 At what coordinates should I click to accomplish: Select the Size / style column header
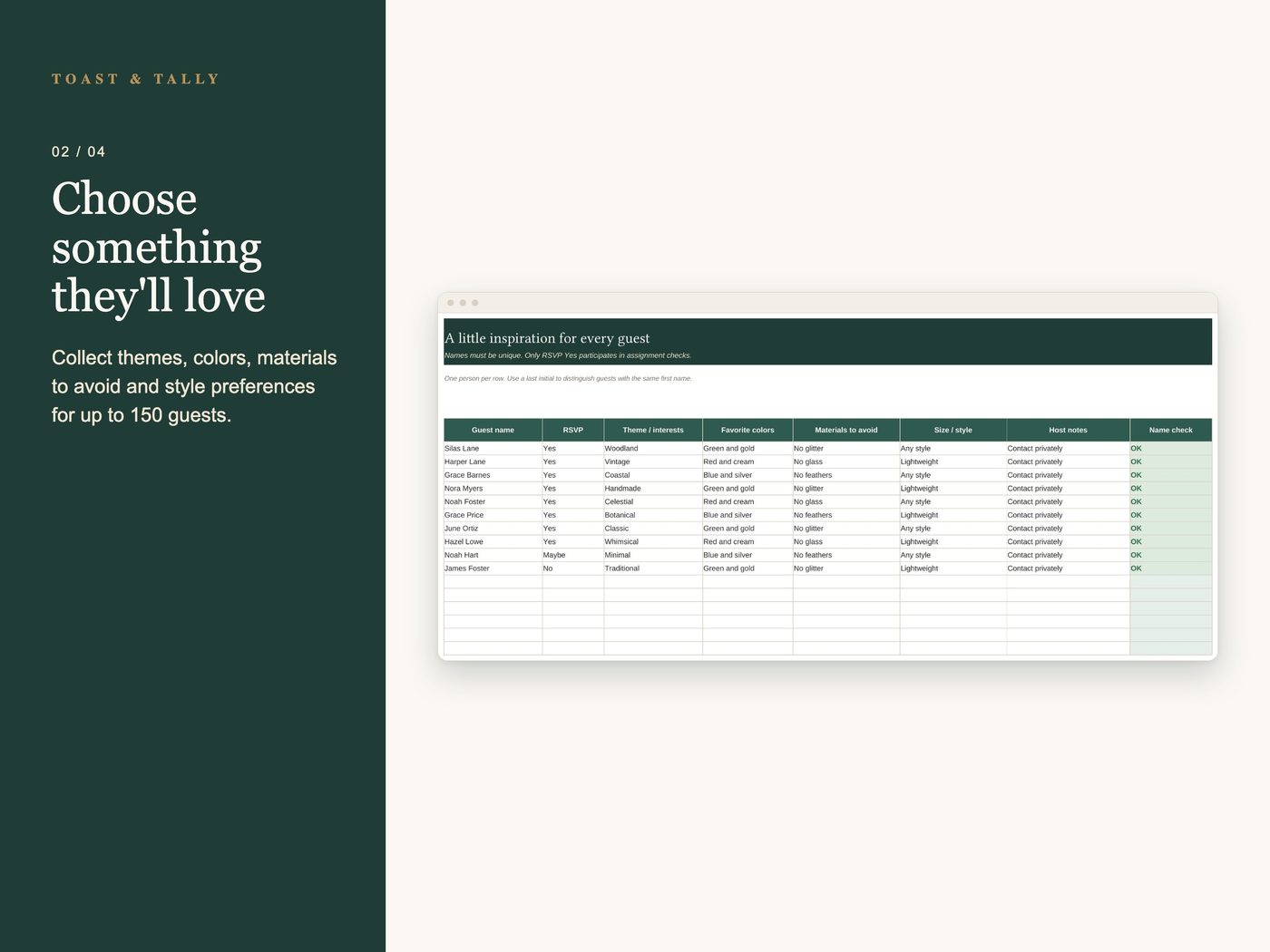point(953,430)
